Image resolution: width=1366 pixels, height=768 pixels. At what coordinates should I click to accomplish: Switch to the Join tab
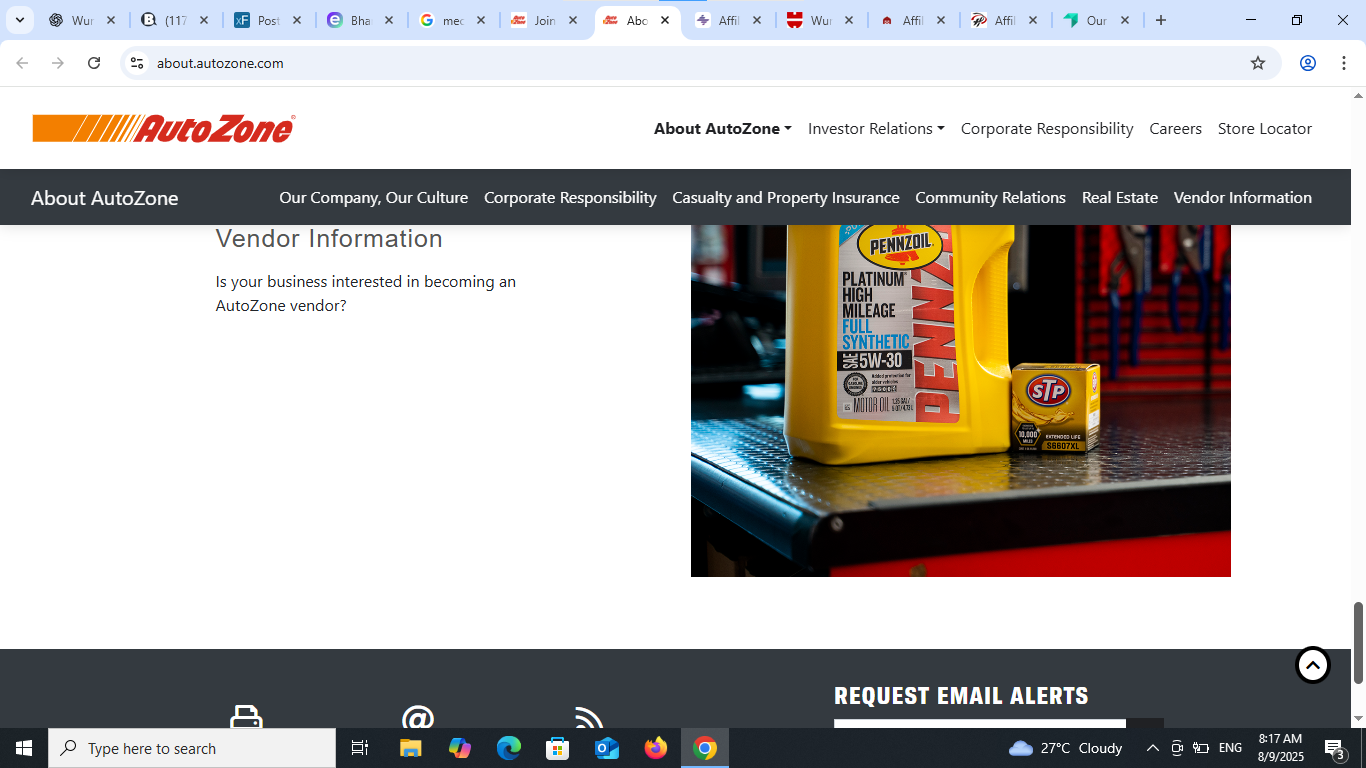click(x=545, y=20)
